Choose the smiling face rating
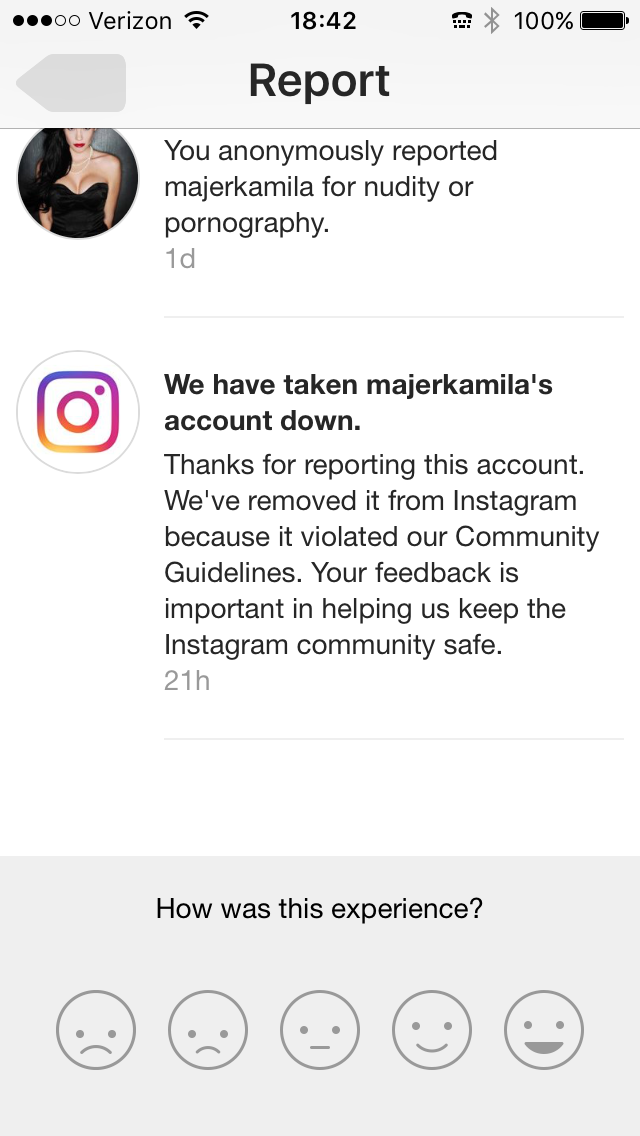The image size is (640, 1136). click(x=432, y=1030)
